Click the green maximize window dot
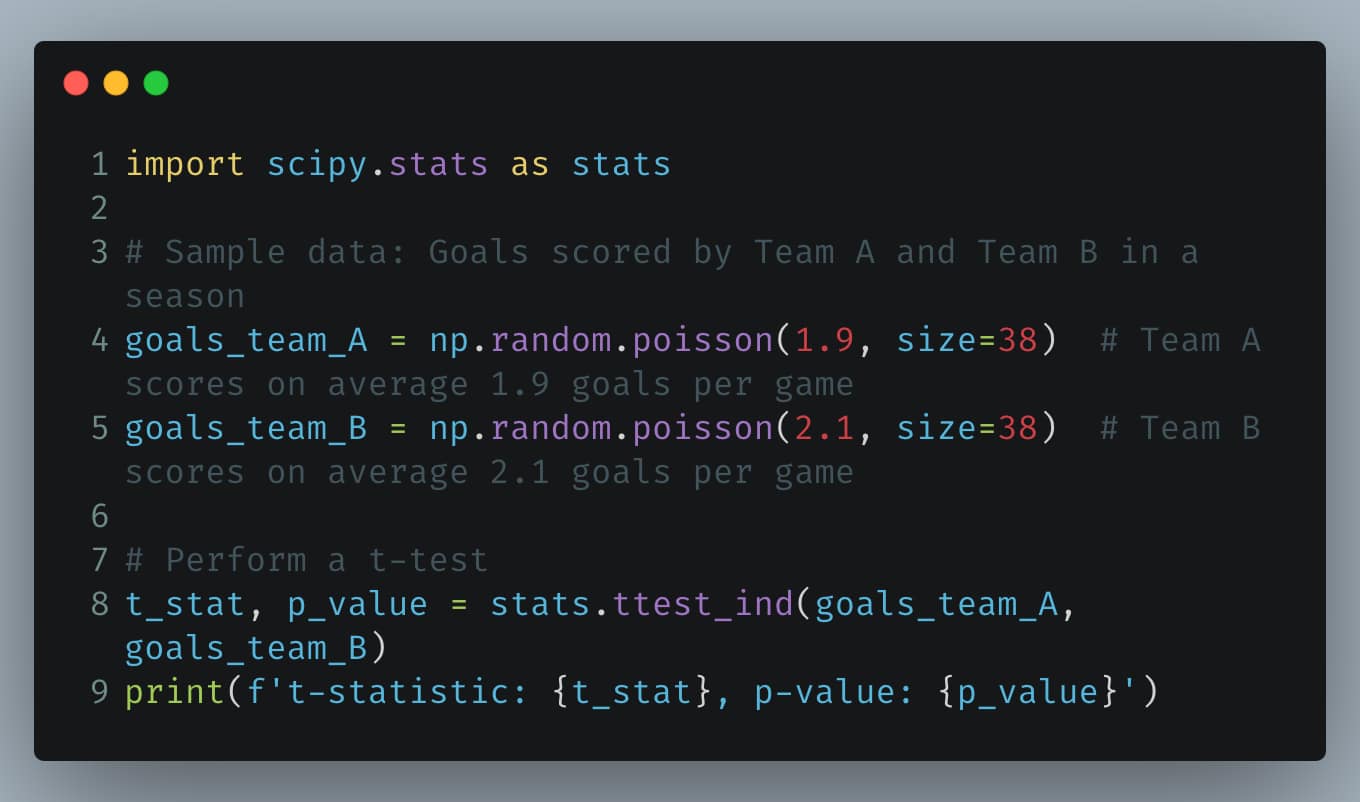1360x802 pixels. point(156,83)
